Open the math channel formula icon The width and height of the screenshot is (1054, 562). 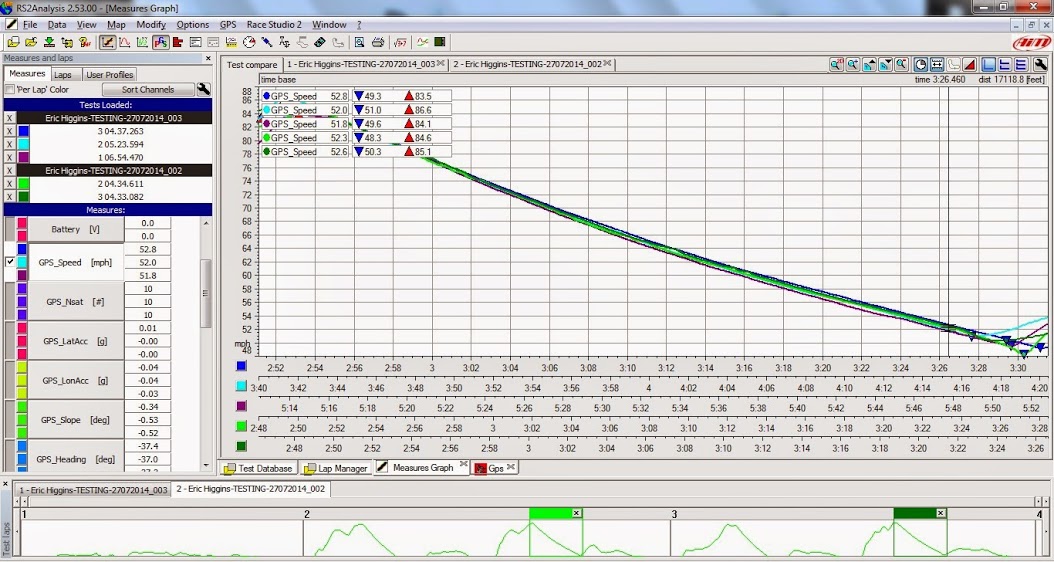point(400,42)
